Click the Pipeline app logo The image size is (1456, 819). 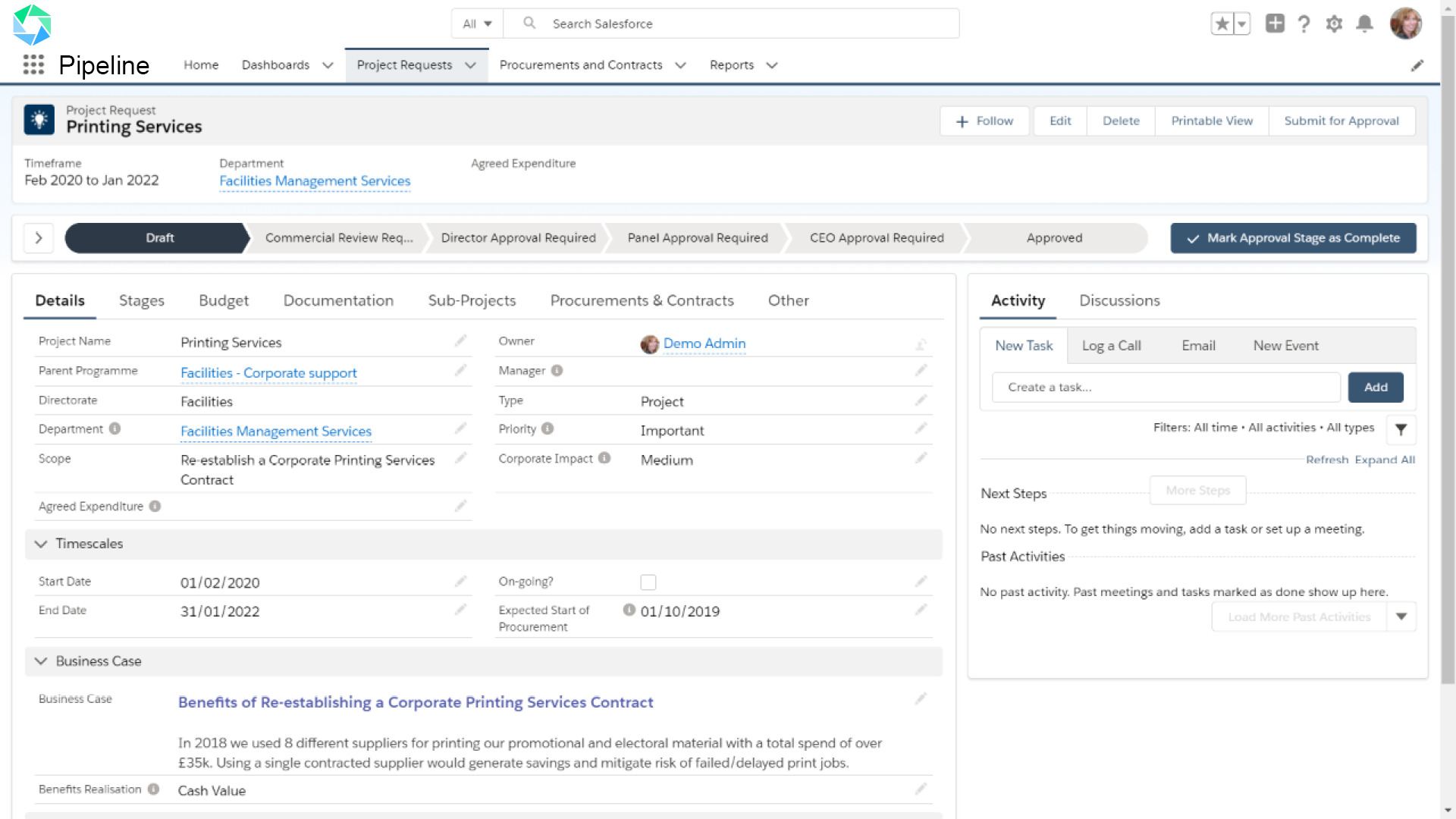(32, 24)
